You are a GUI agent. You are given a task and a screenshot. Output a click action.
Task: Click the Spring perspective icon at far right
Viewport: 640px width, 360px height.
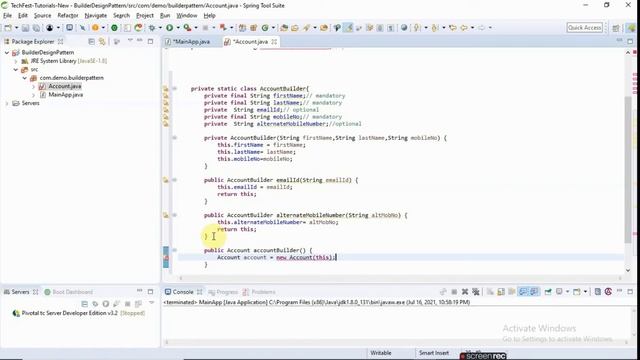[631, 28]
